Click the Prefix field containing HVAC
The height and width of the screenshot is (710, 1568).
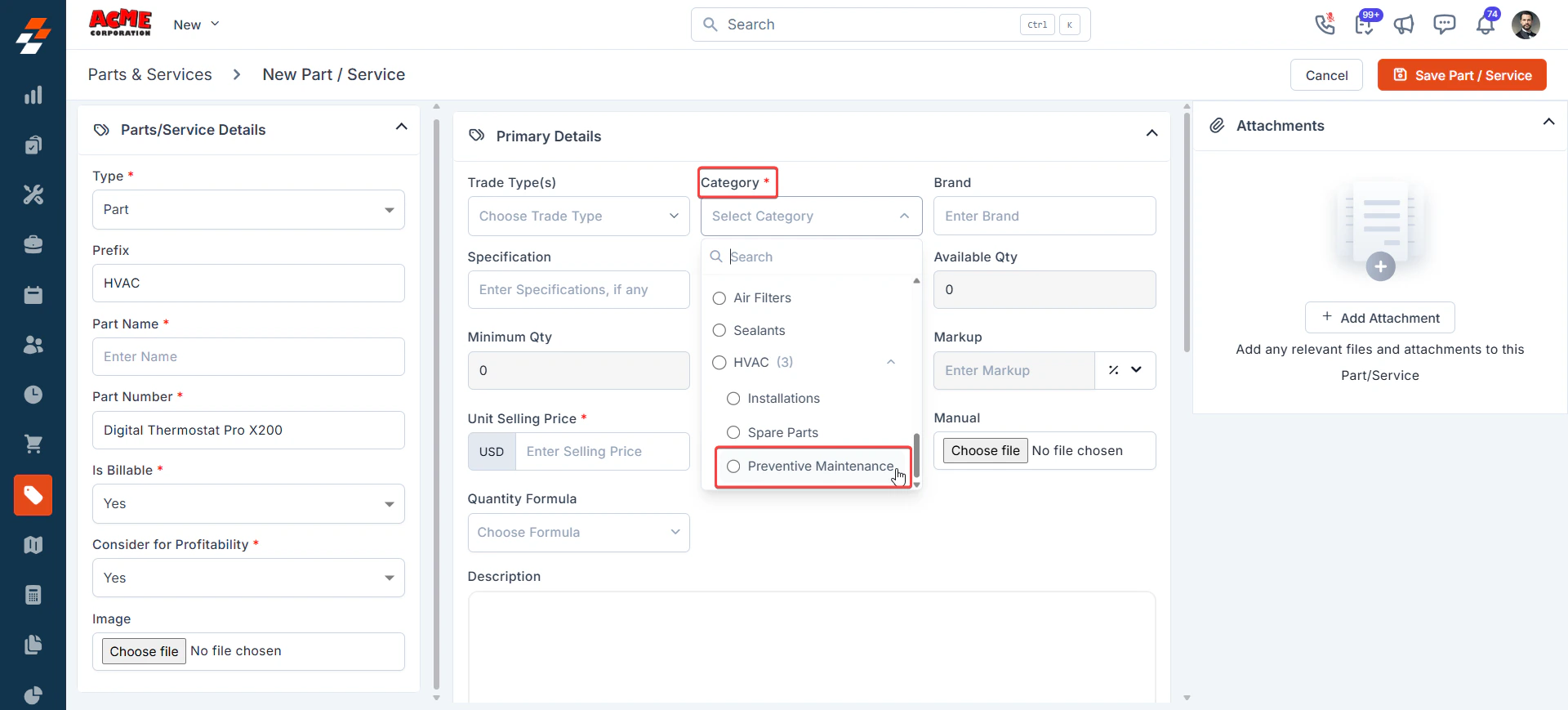click(x=248, y=284)
